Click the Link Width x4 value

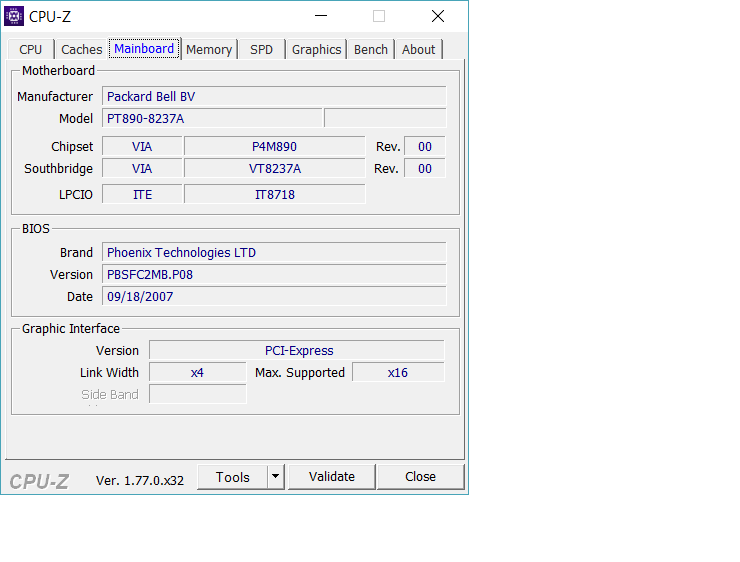[x=198, y=373]
